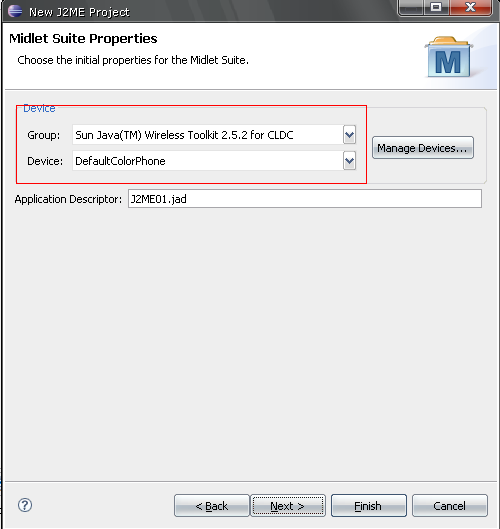Expand the Group dropdown arrow

pyautogui.click(x=350, y=135)
